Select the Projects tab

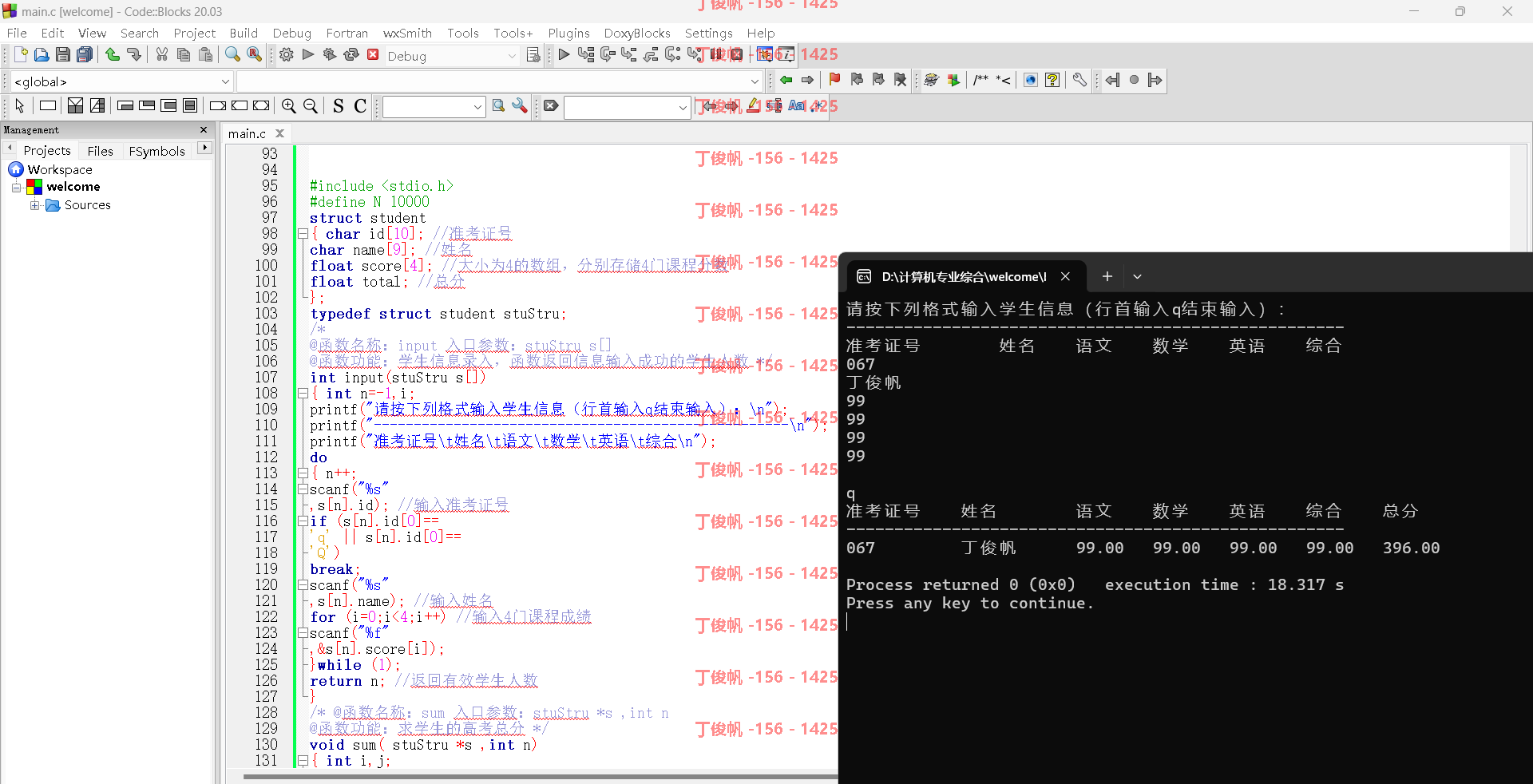point(47,150)
